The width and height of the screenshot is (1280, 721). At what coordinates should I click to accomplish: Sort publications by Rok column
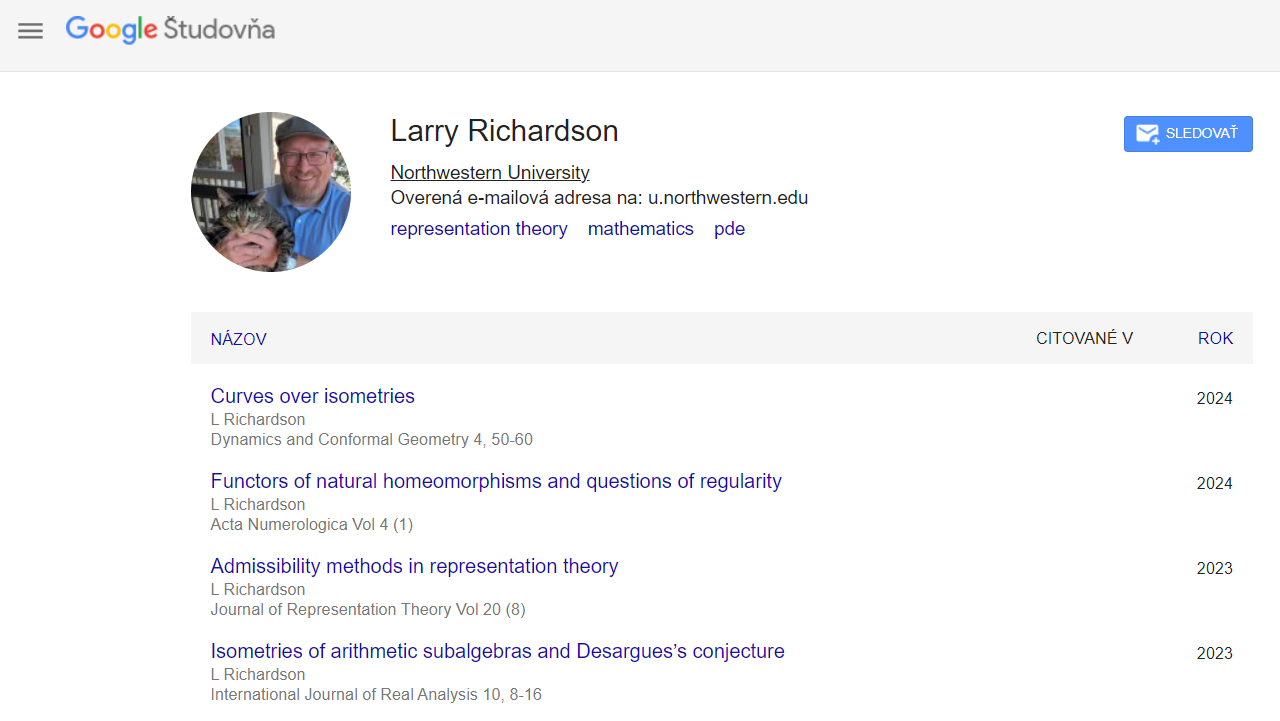click(1215, 338)
